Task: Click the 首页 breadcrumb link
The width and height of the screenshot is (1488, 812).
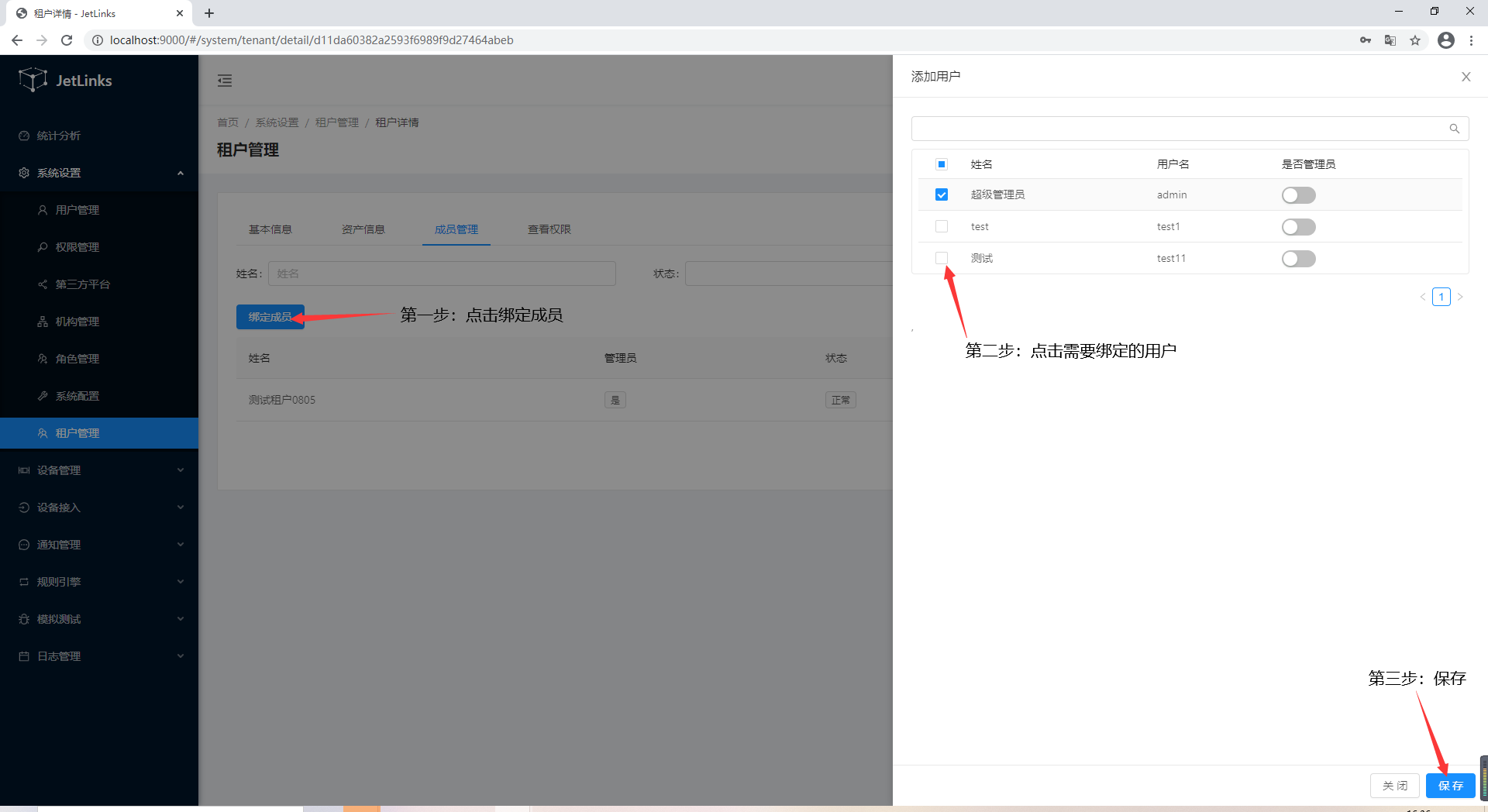Action: [x=227, y=122]
